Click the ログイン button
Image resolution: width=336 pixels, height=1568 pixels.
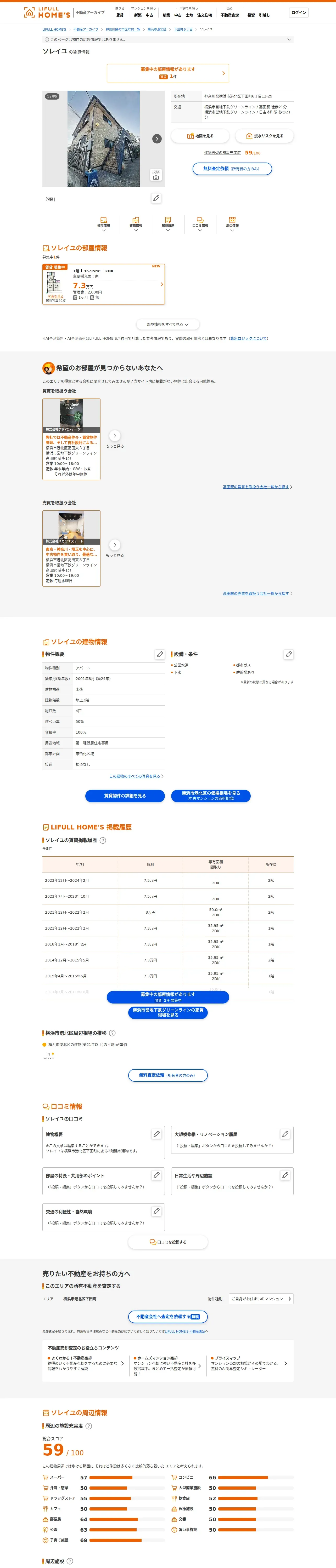[299, 13]
